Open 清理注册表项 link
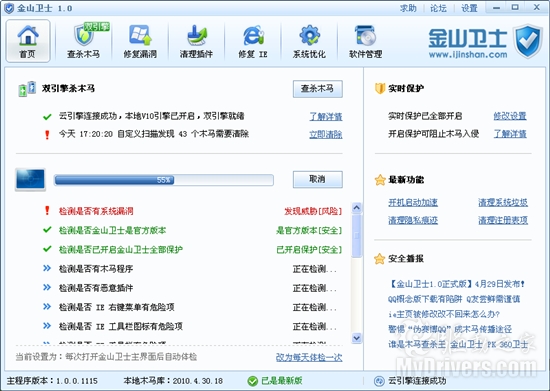The image size is (550, 391). [503, 220]
